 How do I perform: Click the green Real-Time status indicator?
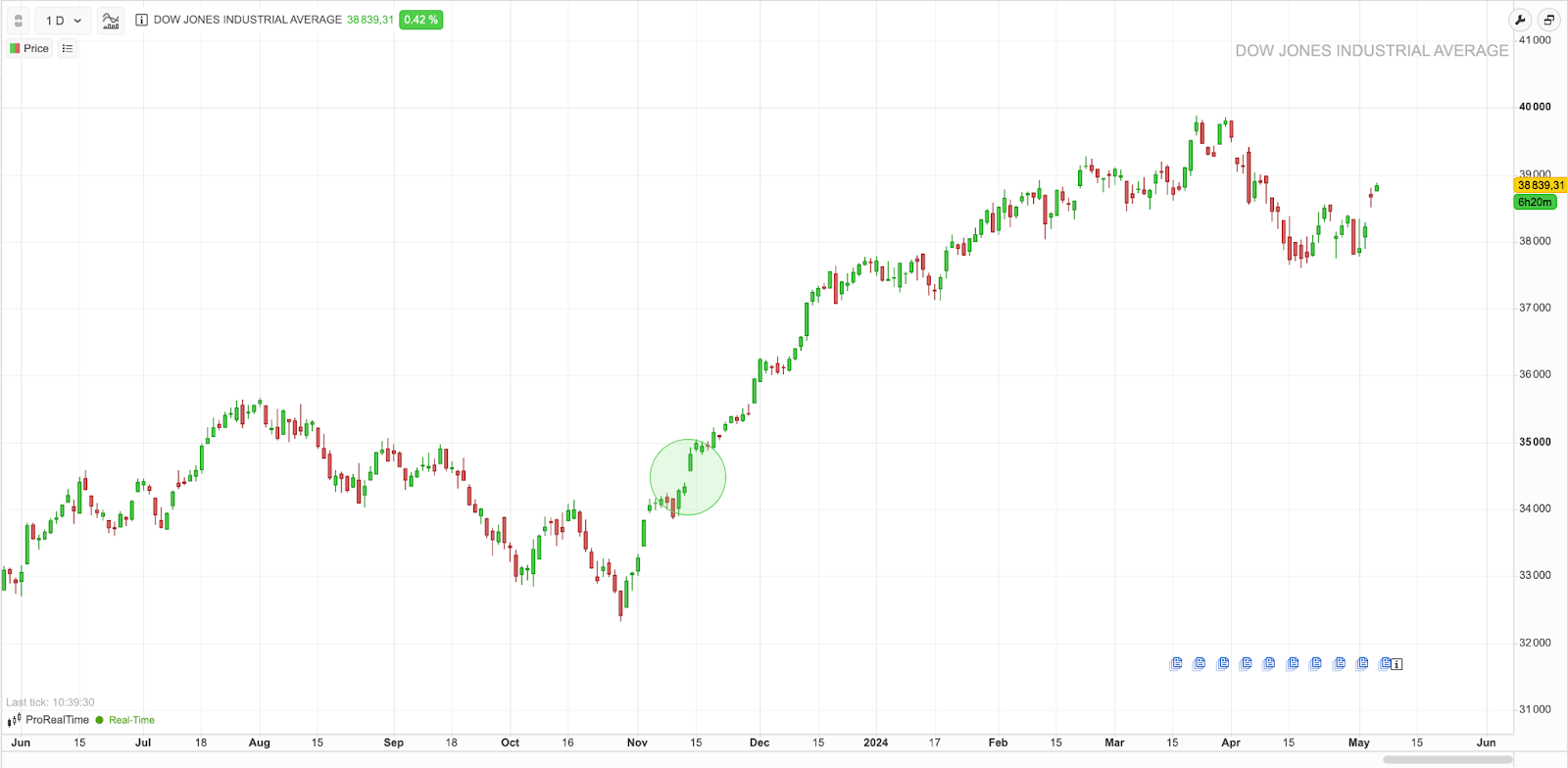(125, 720)
